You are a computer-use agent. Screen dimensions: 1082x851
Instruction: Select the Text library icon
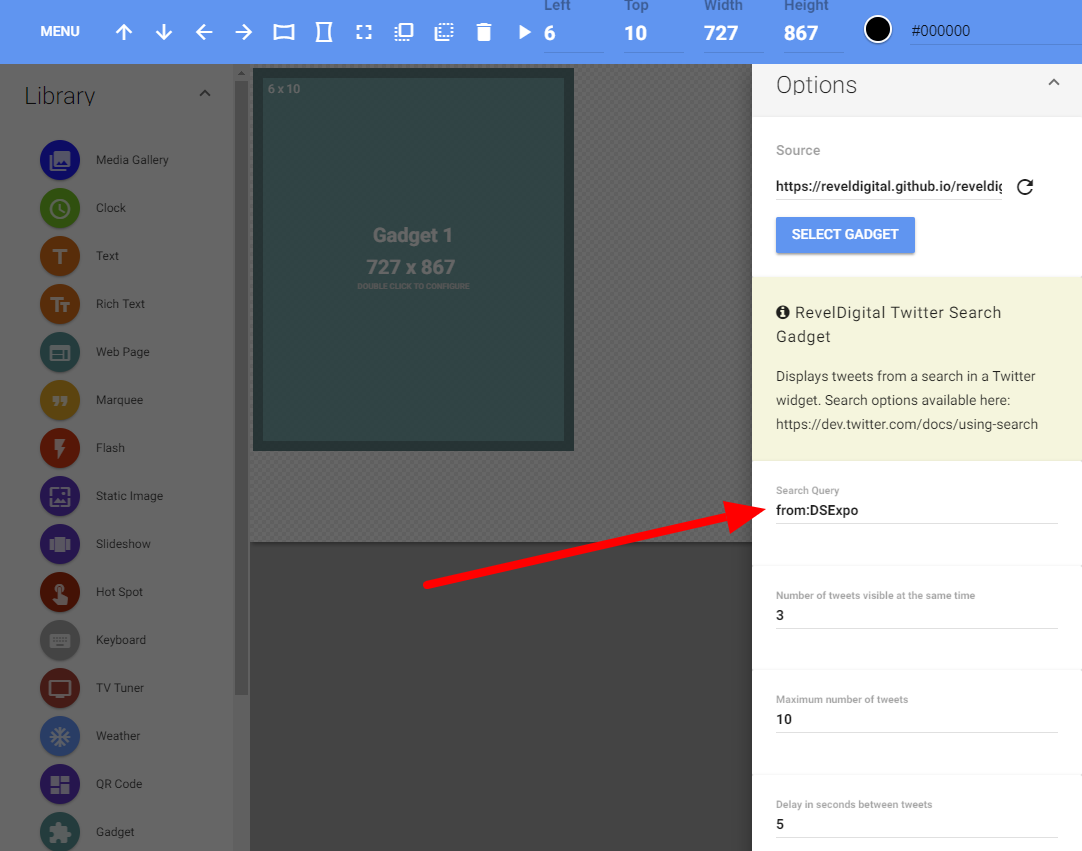pyautogui.click(x=60, y=256)
